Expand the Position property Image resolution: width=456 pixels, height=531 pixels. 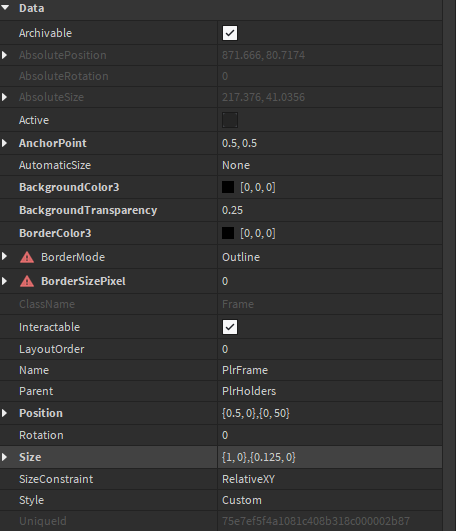pyautogui.click(x=4, y=413)
